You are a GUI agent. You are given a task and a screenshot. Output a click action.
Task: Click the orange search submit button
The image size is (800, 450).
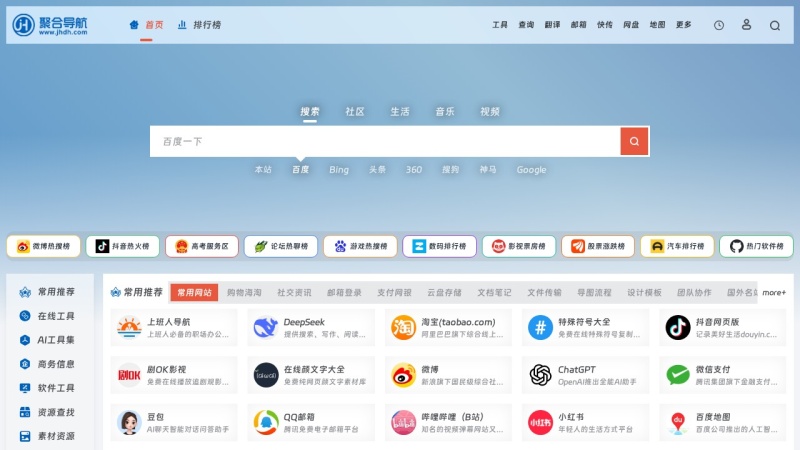[634, 141]
